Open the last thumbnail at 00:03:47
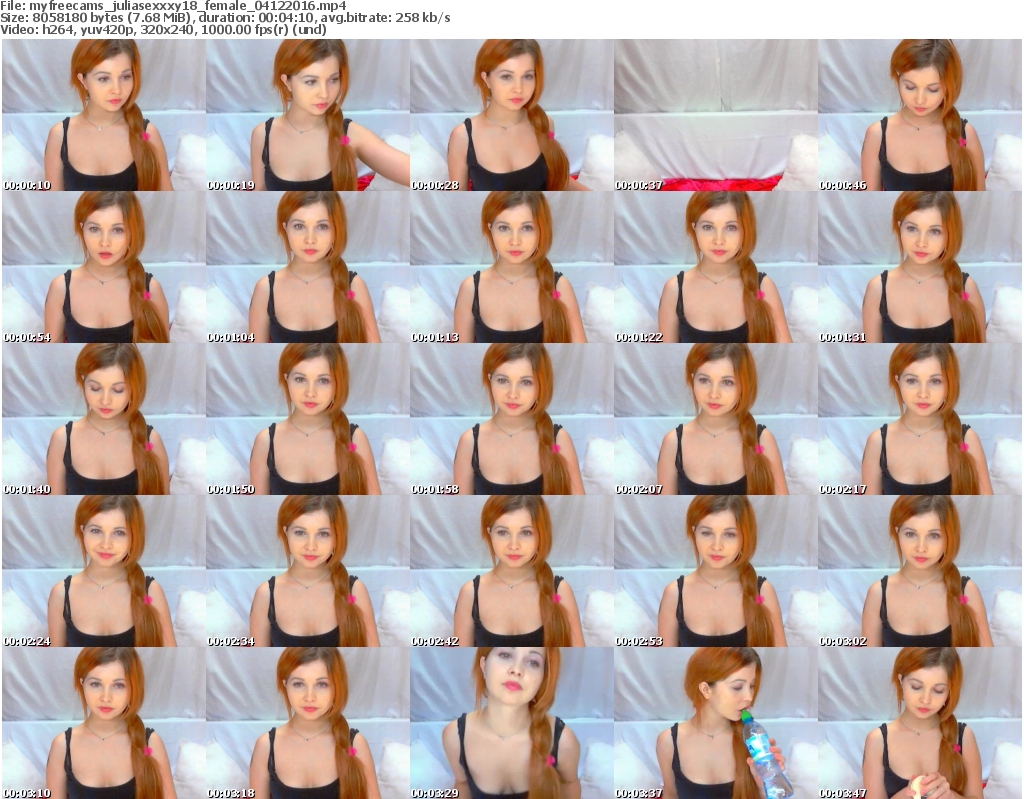The image size is (1024, 799). pos(919,723)
